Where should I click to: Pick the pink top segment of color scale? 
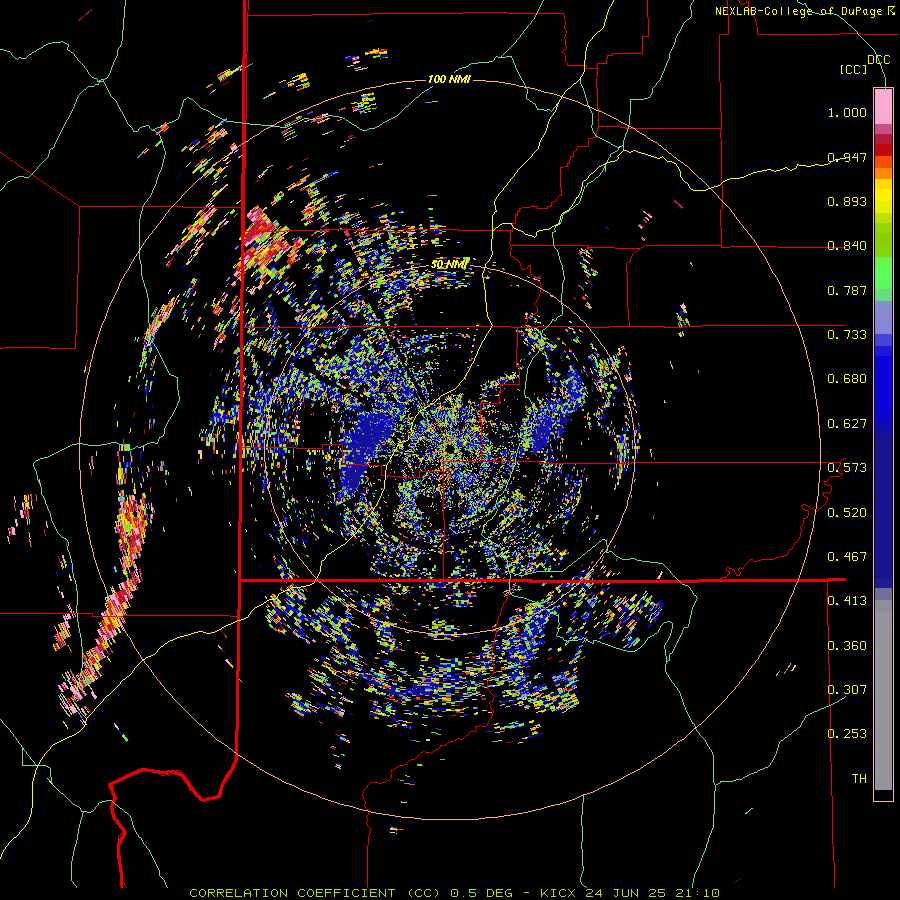coord(883,106)
